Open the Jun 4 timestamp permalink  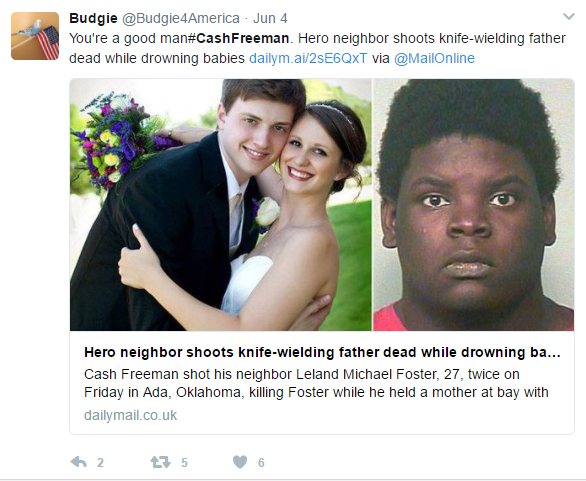pyautogui.click(x=270, y=18)
